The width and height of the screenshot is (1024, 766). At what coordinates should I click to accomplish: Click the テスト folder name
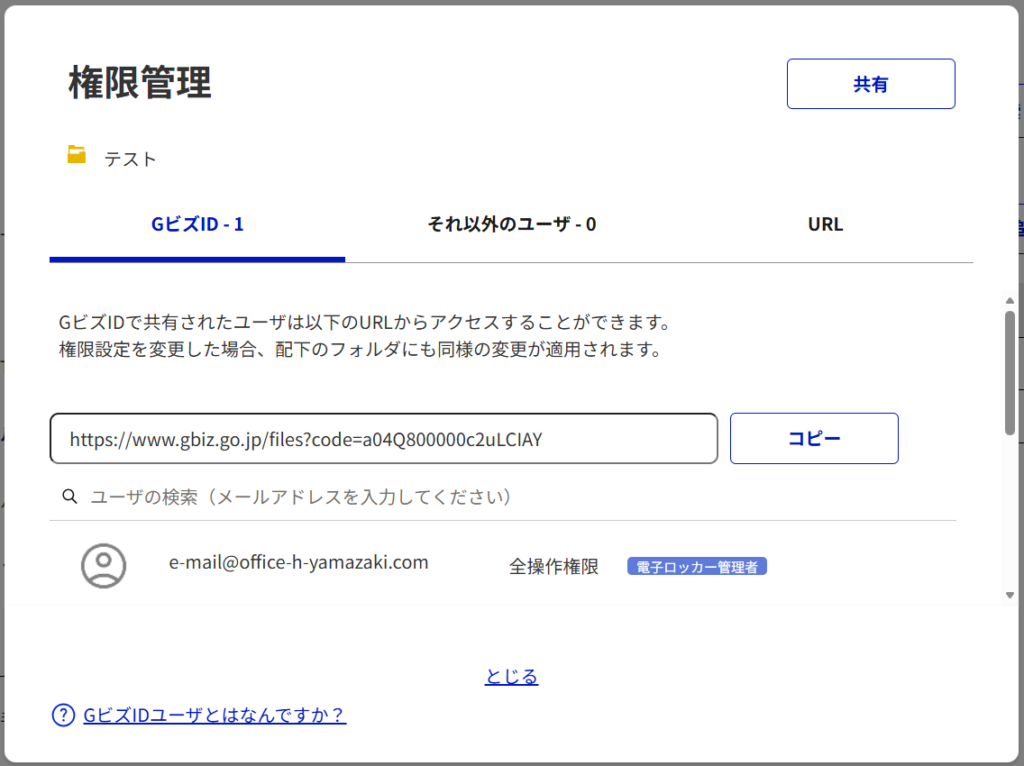point(130,159)
